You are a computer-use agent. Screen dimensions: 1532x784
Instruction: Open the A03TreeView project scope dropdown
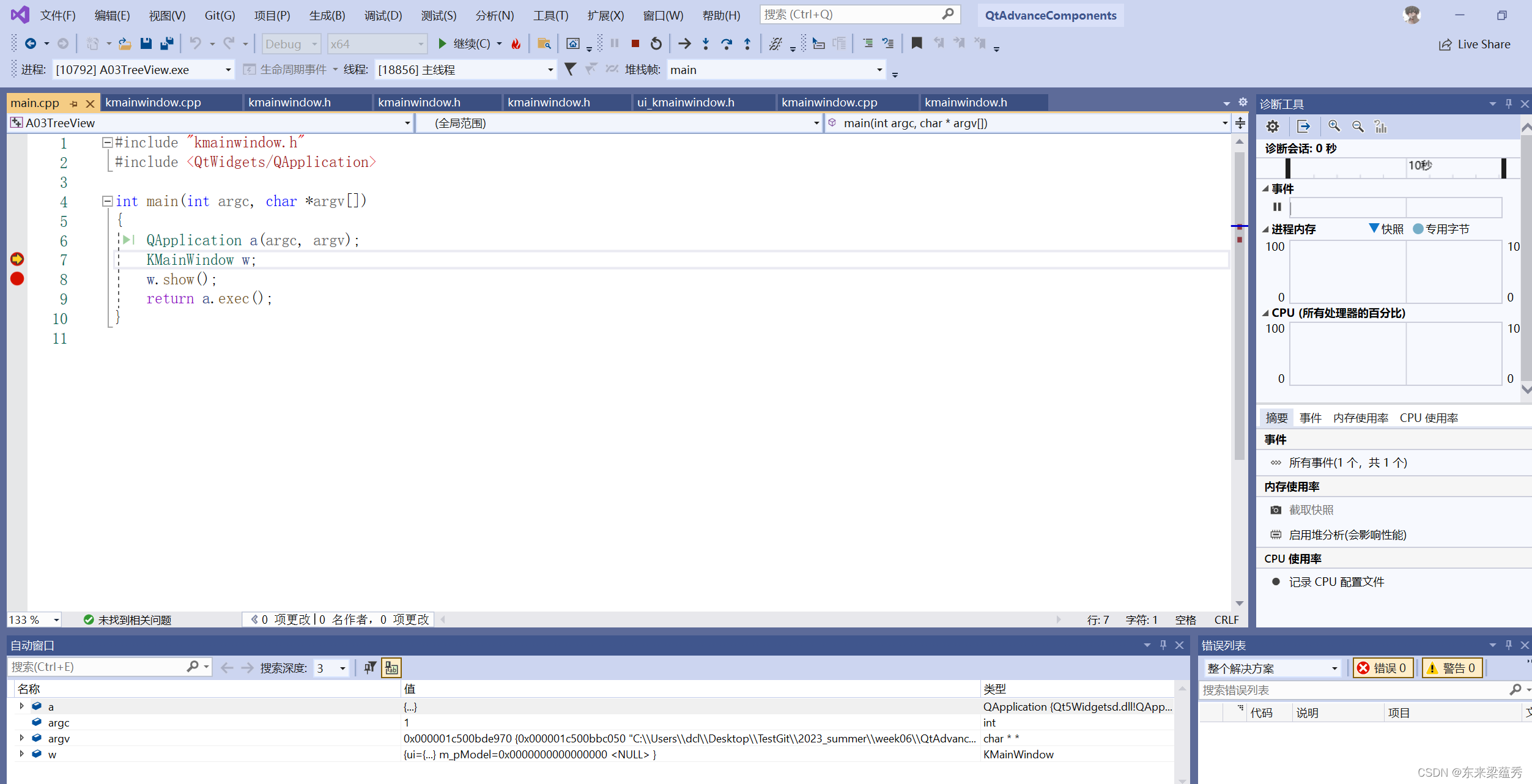[x=210, y=123]
